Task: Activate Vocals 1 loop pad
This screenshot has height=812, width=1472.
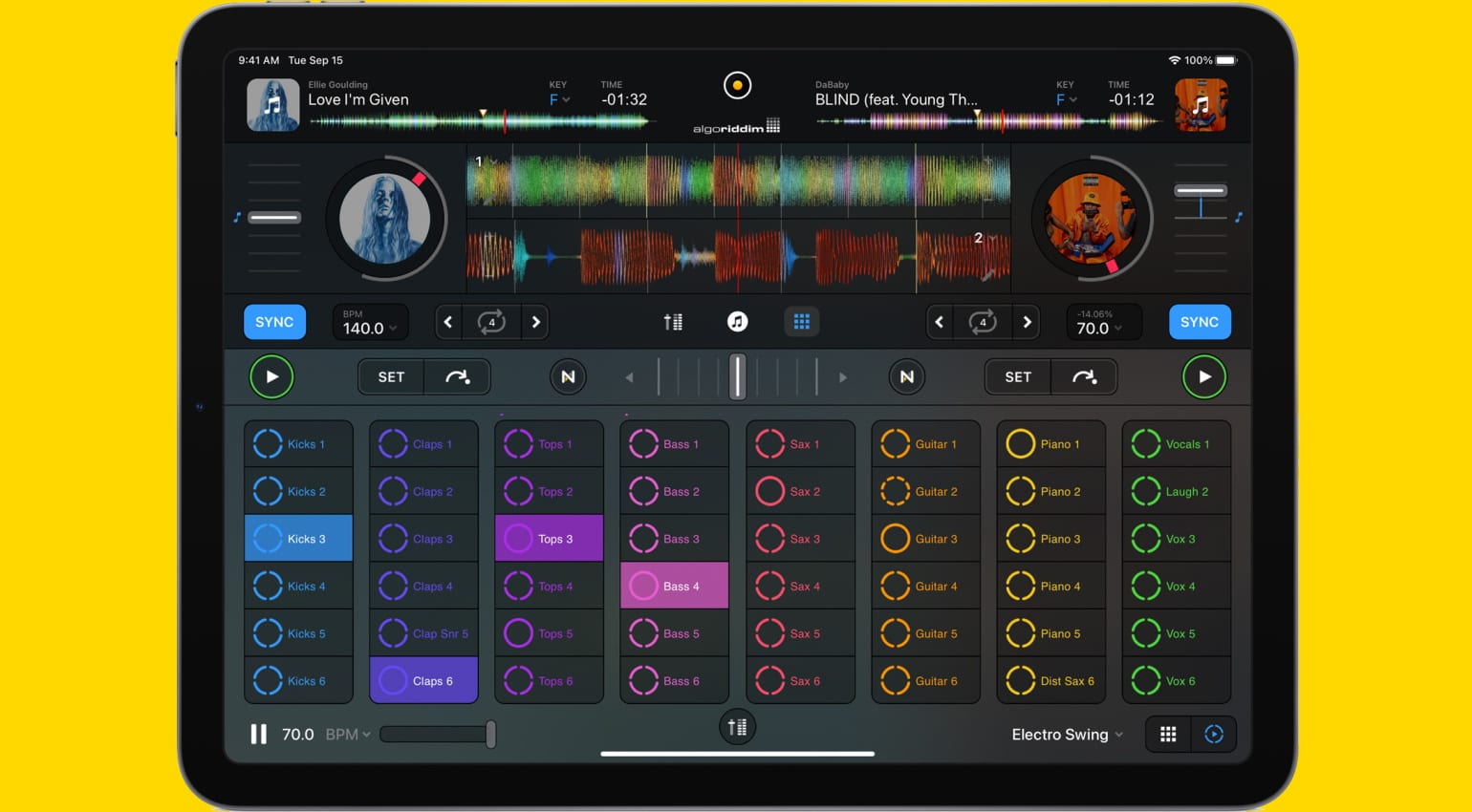Action: tap(1176, 444)
